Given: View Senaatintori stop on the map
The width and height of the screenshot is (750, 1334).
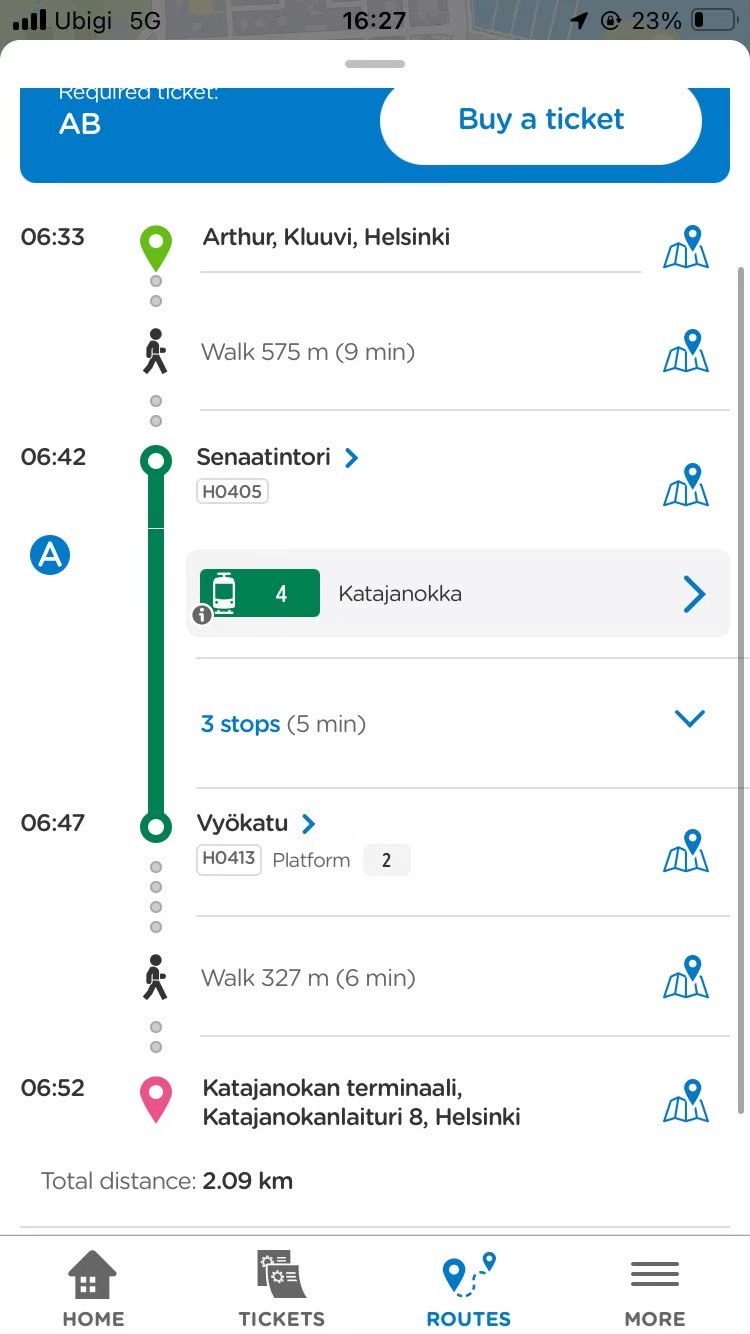Looking at the screenshot, I should pos(686,485).
